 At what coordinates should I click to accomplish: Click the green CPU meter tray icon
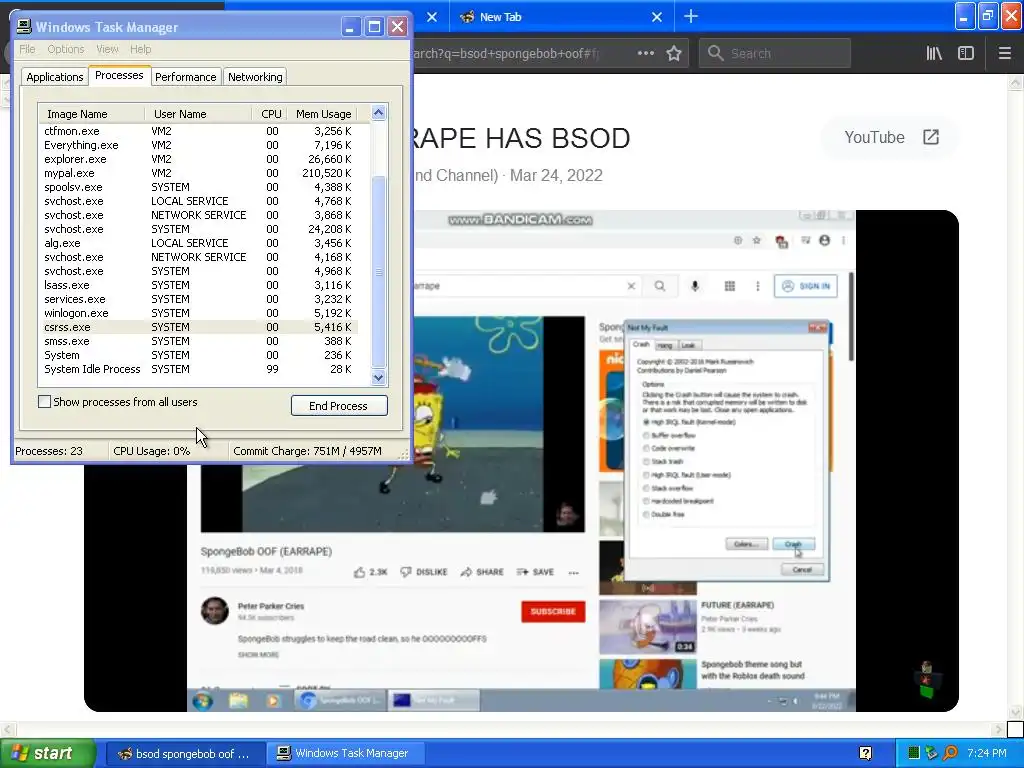pos(914,753)
